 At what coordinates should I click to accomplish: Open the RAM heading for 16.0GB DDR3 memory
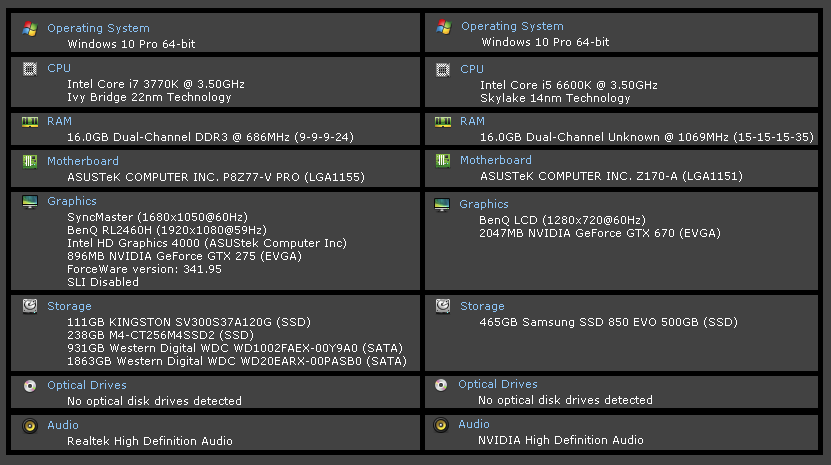click(x=59, y=121)
